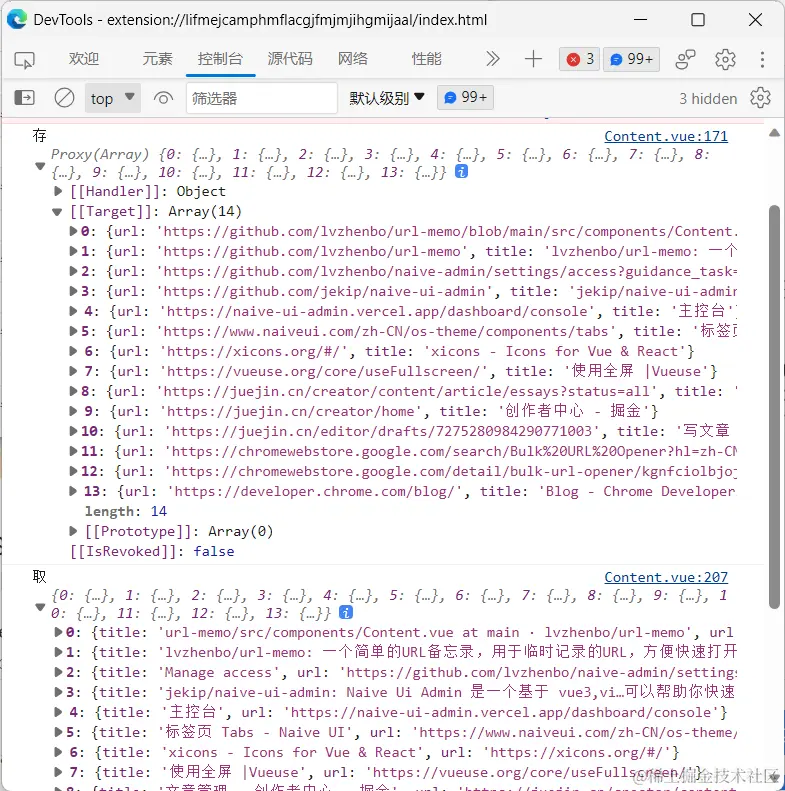Open the customize DevTools three-dot menu
The width and height of the screenshot is (785, 791).
(762, 60)
